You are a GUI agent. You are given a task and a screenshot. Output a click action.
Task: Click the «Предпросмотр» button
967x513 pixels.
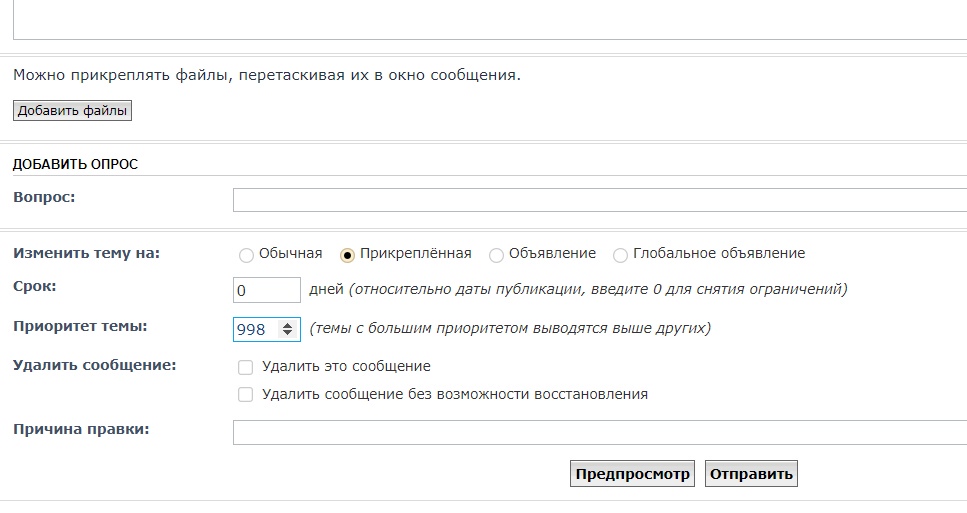632,474
